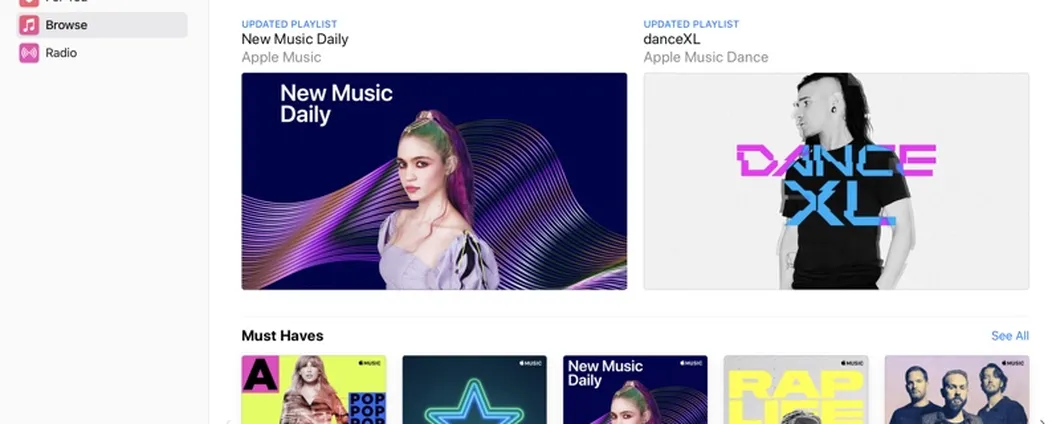Screen dimensions: 1060x424
Task: Click the left carousel arrow in Must Haves
Action: tap(228, 421)
